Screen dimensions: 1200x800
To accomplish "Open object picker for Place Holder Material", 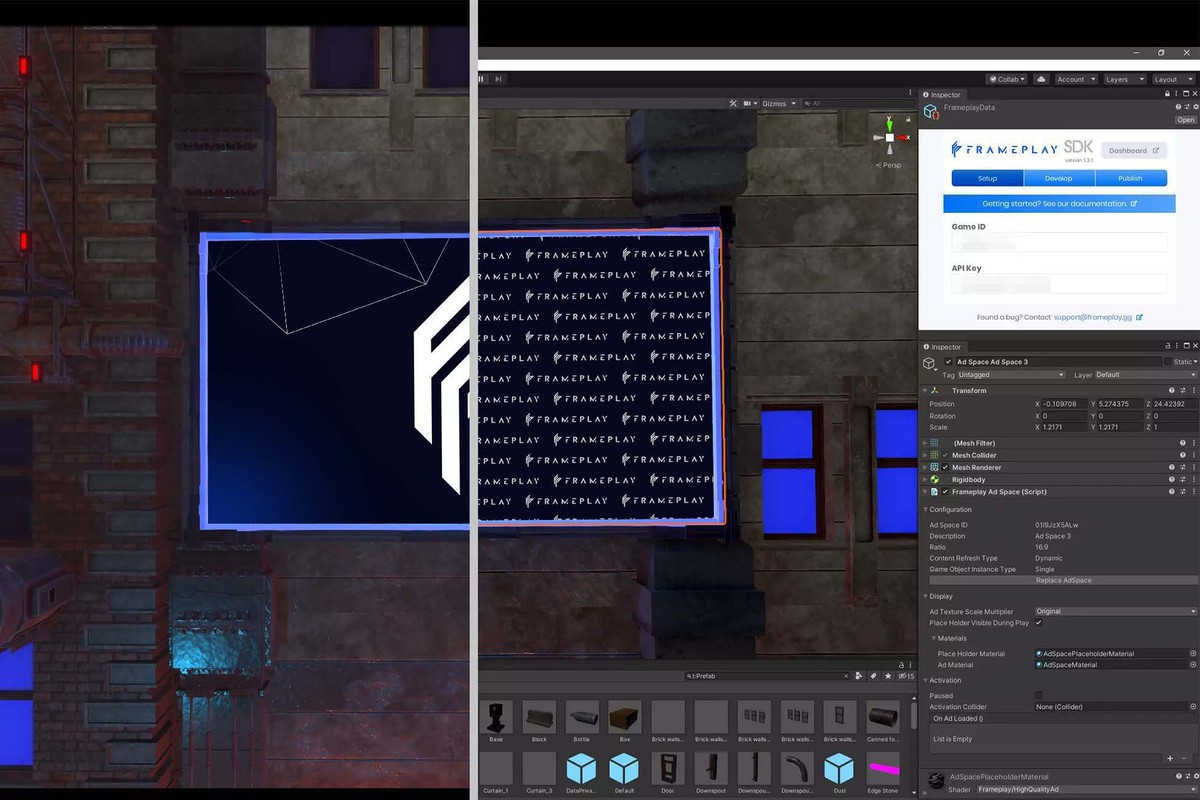I will 1193,653.
